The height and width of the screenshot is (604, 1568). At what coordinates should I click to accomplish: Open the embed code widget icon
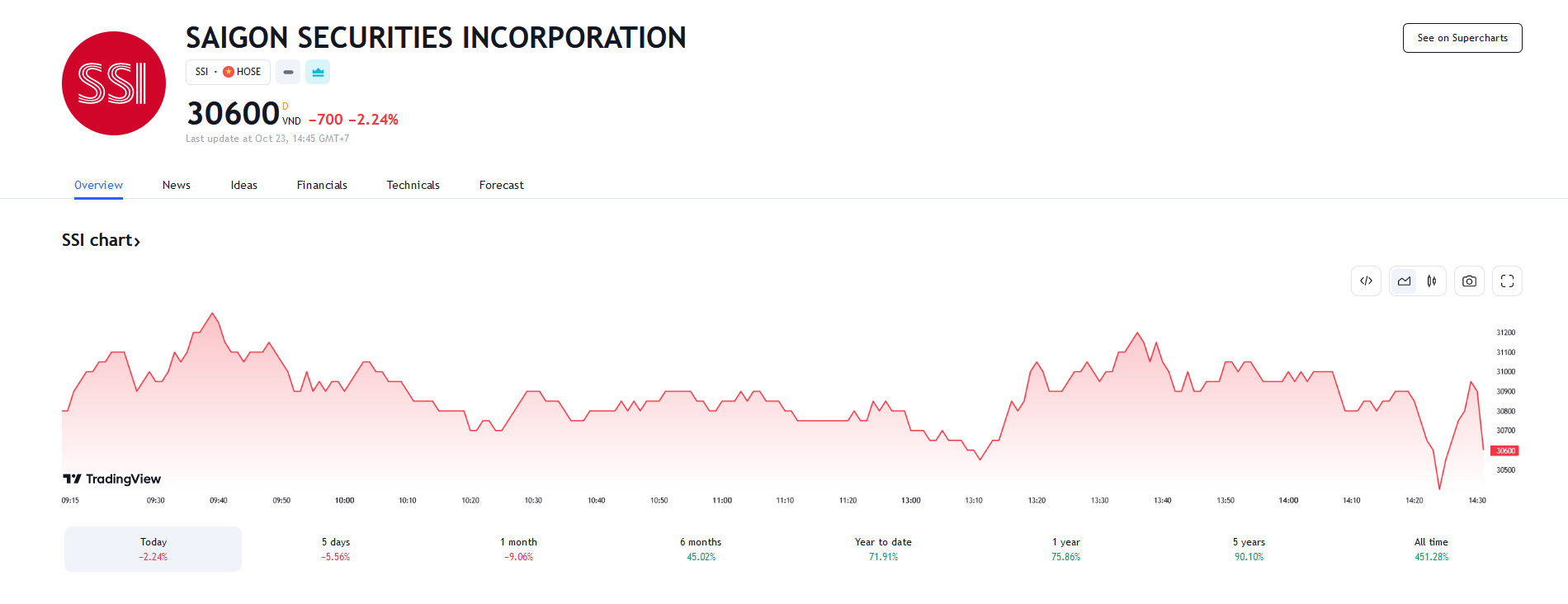[x=1366, y=281]
